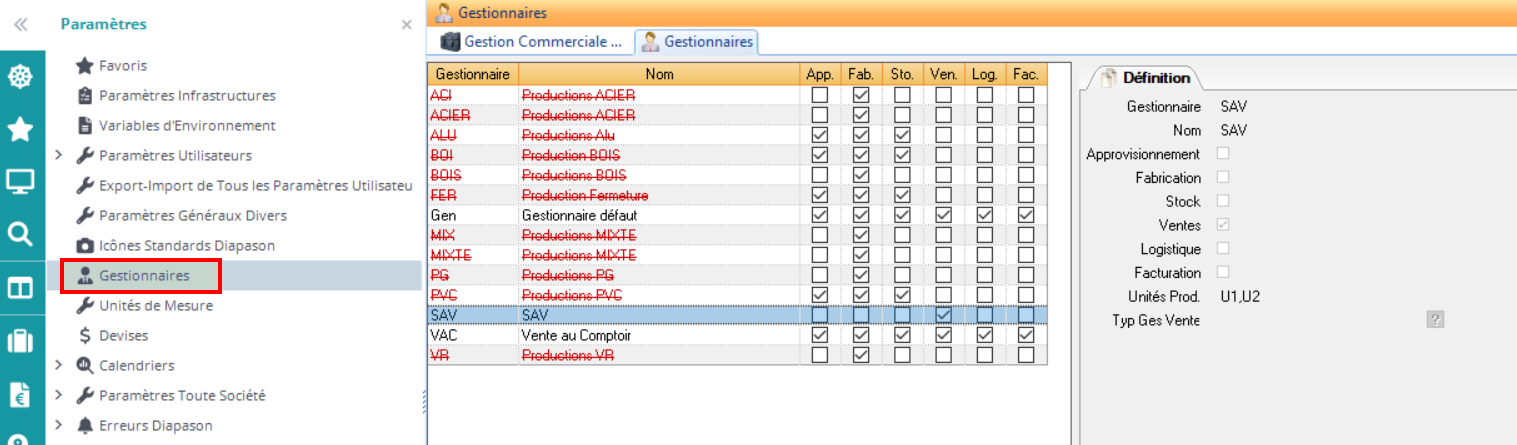Open search with the magnifier sidebar icon
1517x445 pixels.
click(x=20, y=235)
